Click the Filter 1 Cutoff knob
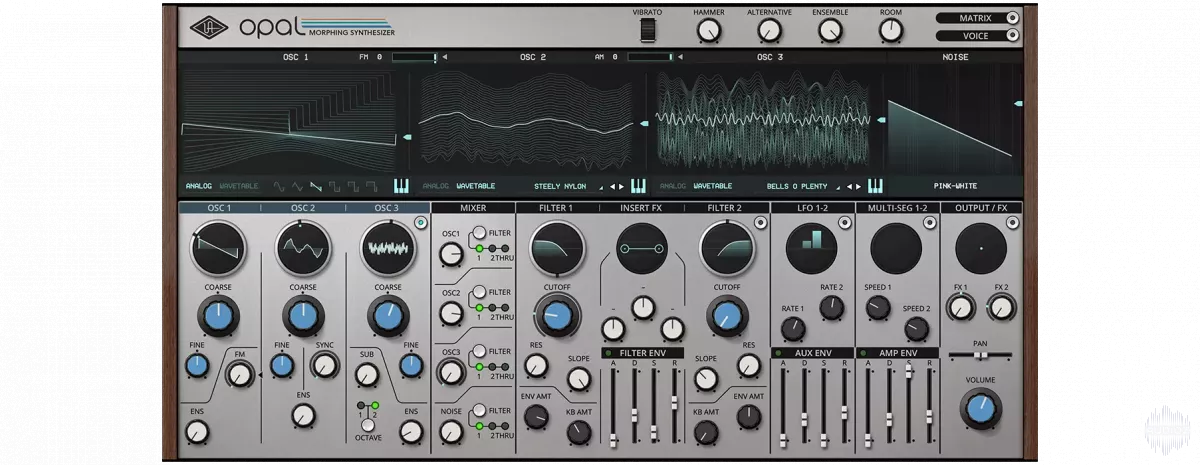 click(557, 317)
